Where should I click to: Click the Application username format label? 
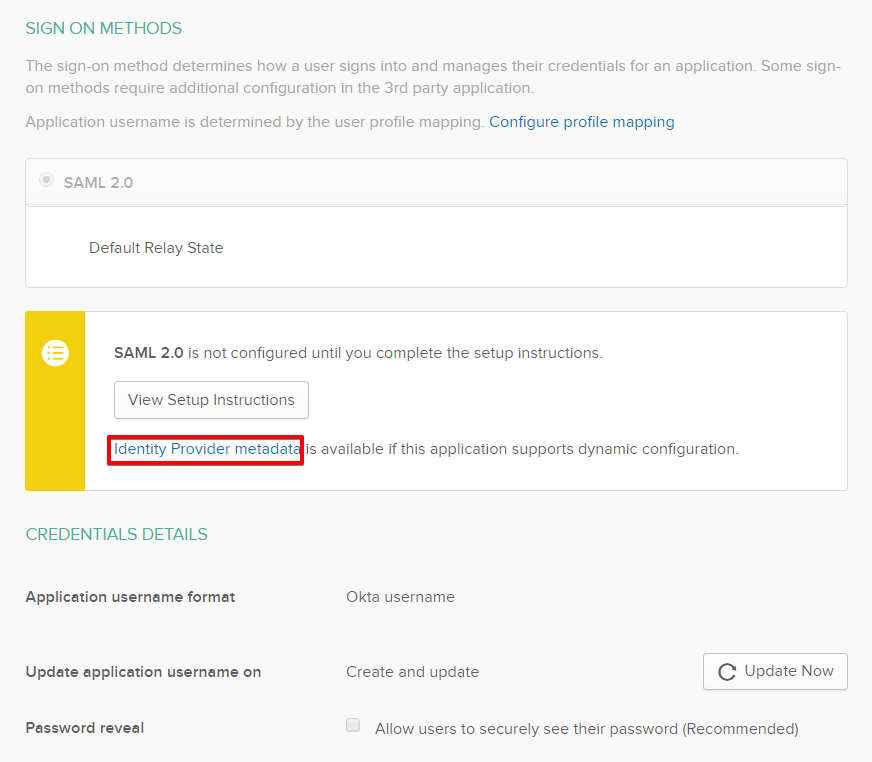pyautogui.click(x=131, y=596)
